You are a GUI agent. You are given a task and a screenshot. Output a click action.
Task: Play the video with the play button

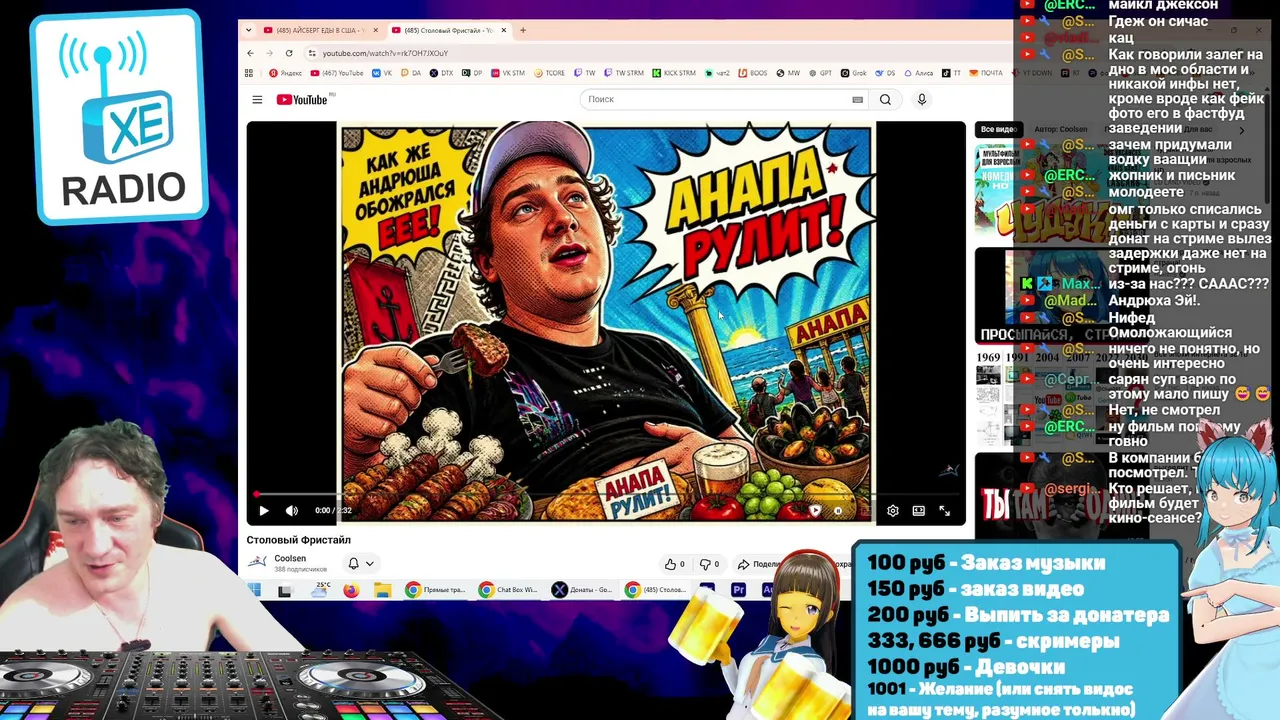[264, 510]
